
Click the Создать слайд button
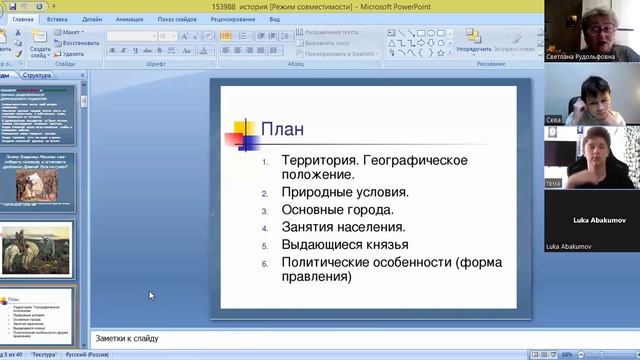point(40,43)
